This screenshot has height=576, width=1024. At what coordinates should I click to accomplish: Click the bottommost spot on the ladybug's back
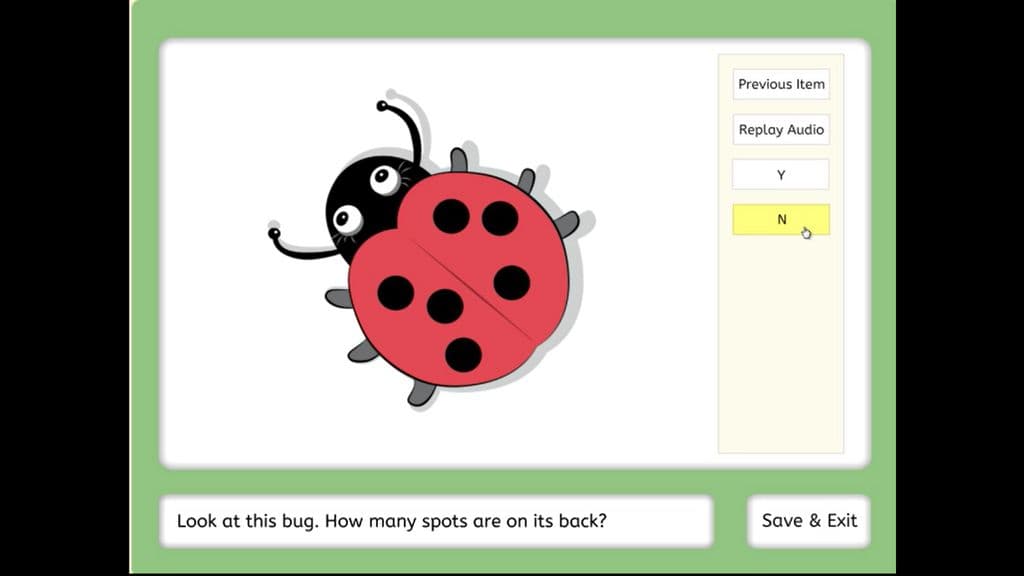[x=464, y=355]
